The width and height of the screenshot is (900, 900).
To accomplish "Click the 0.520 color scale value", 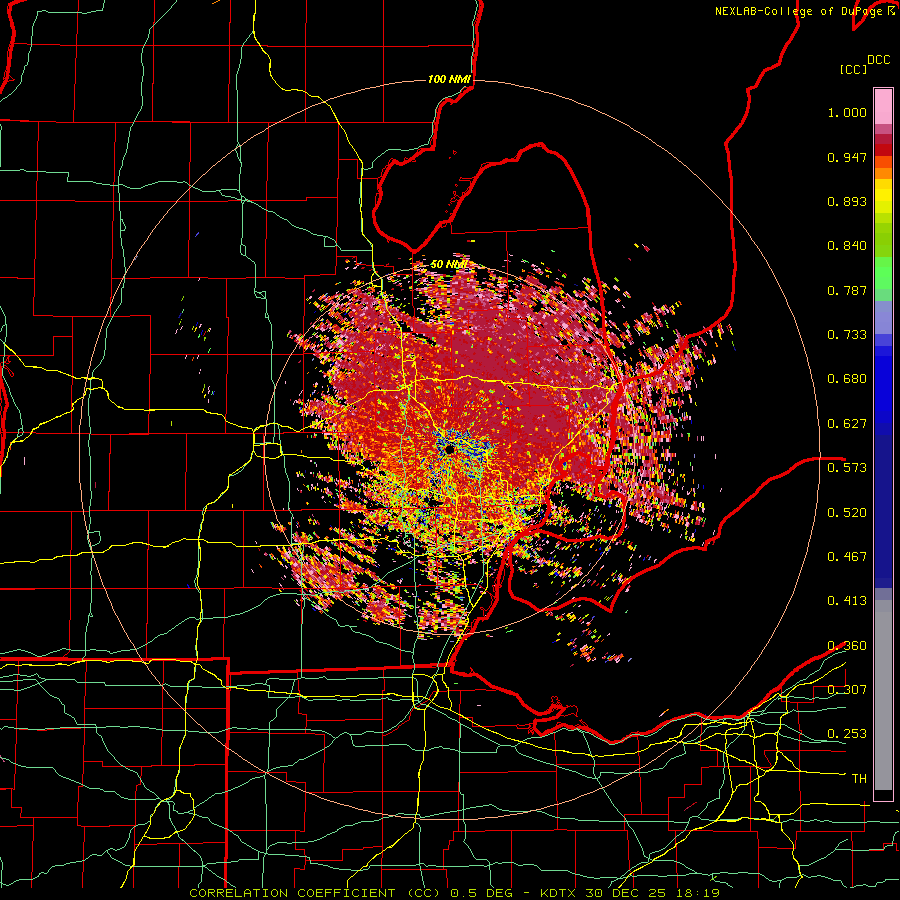I will point(847,512).
